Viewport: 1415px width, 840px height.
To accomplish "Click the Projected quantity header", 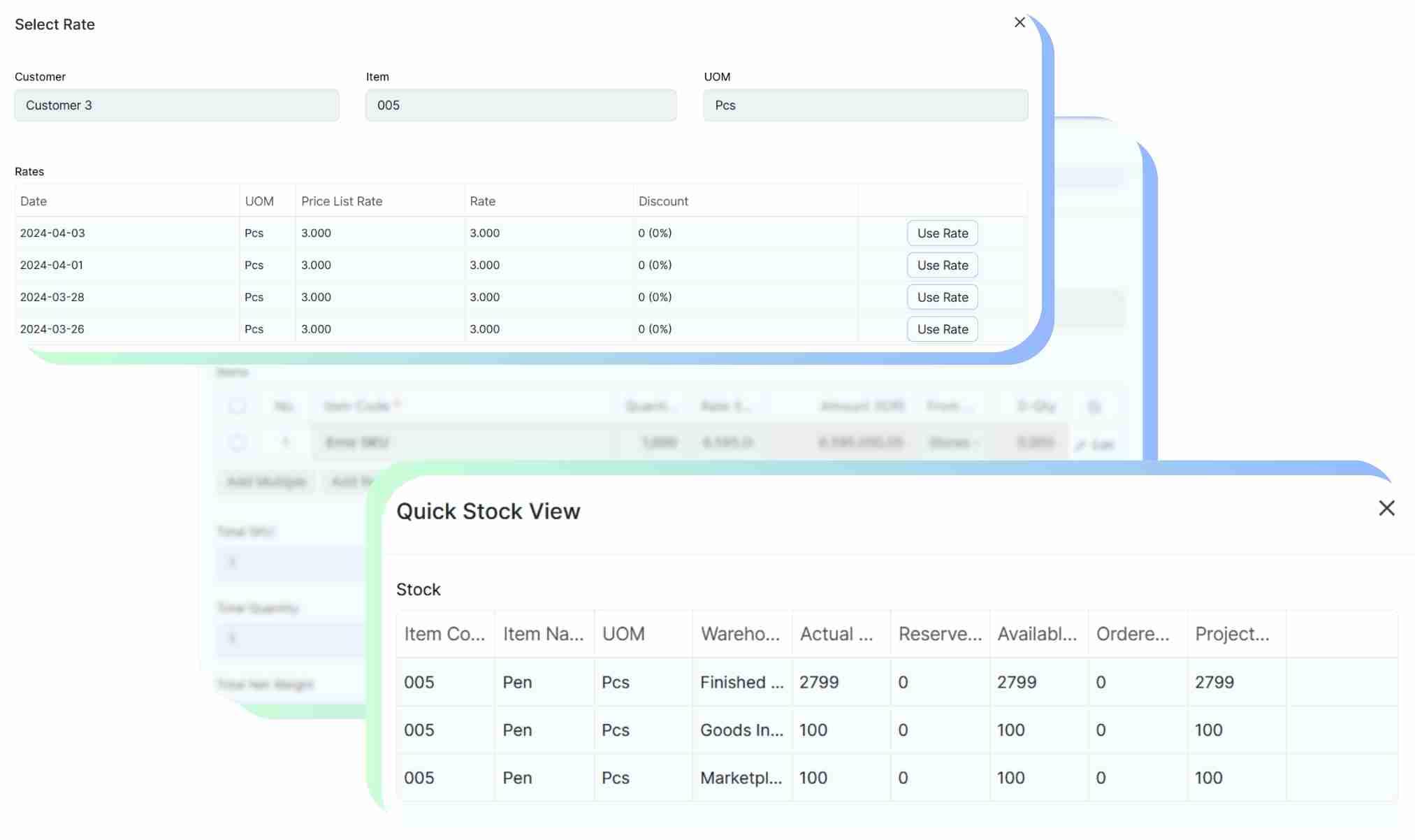I will coord(1233,633).
